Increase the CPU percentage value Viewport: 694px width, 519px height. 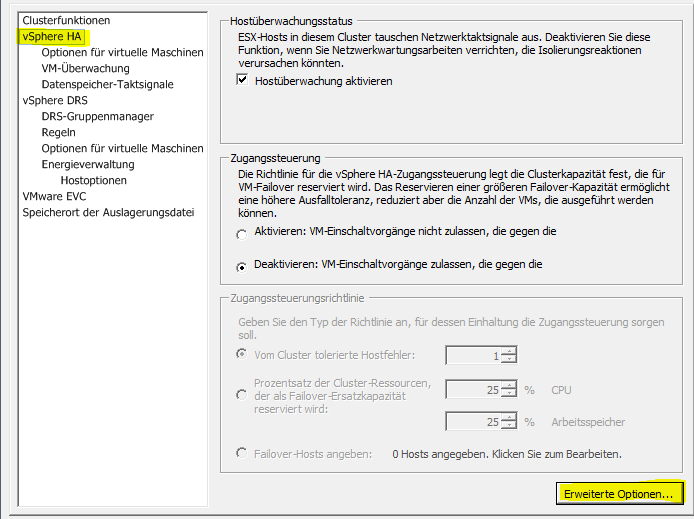tap(509, 385)
